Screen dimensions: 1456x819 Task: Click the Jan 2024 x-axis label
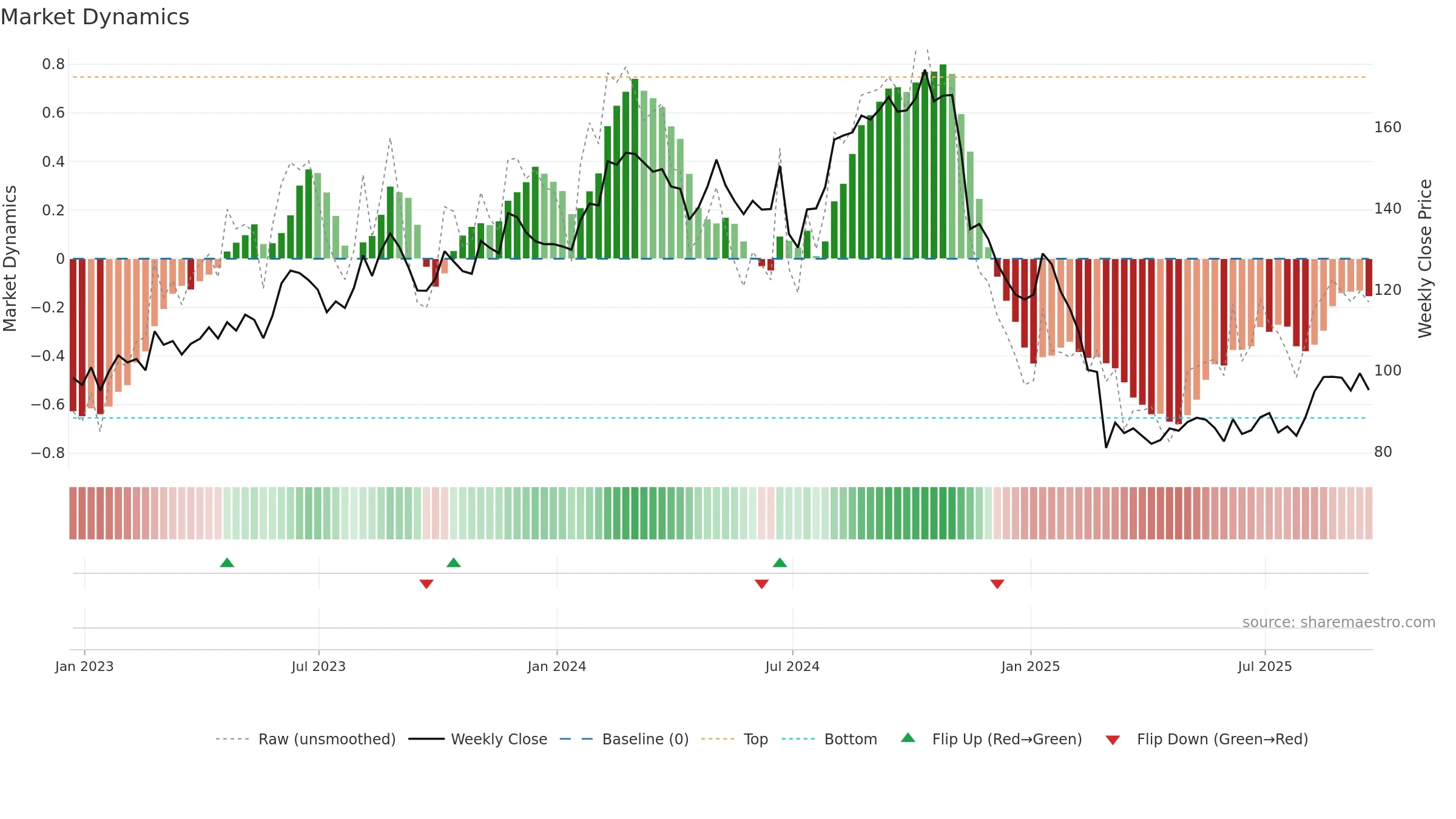pos(557,666)
